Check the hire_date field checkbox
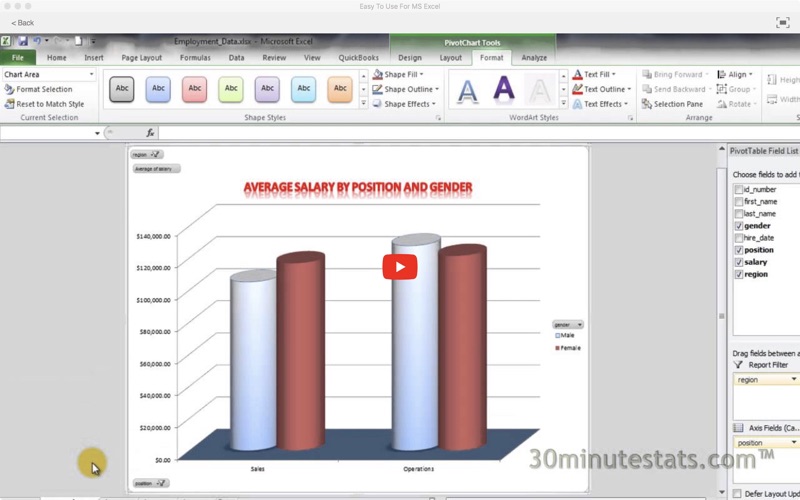Viewport: 800px width, 500px height. (x=738, y=238)
